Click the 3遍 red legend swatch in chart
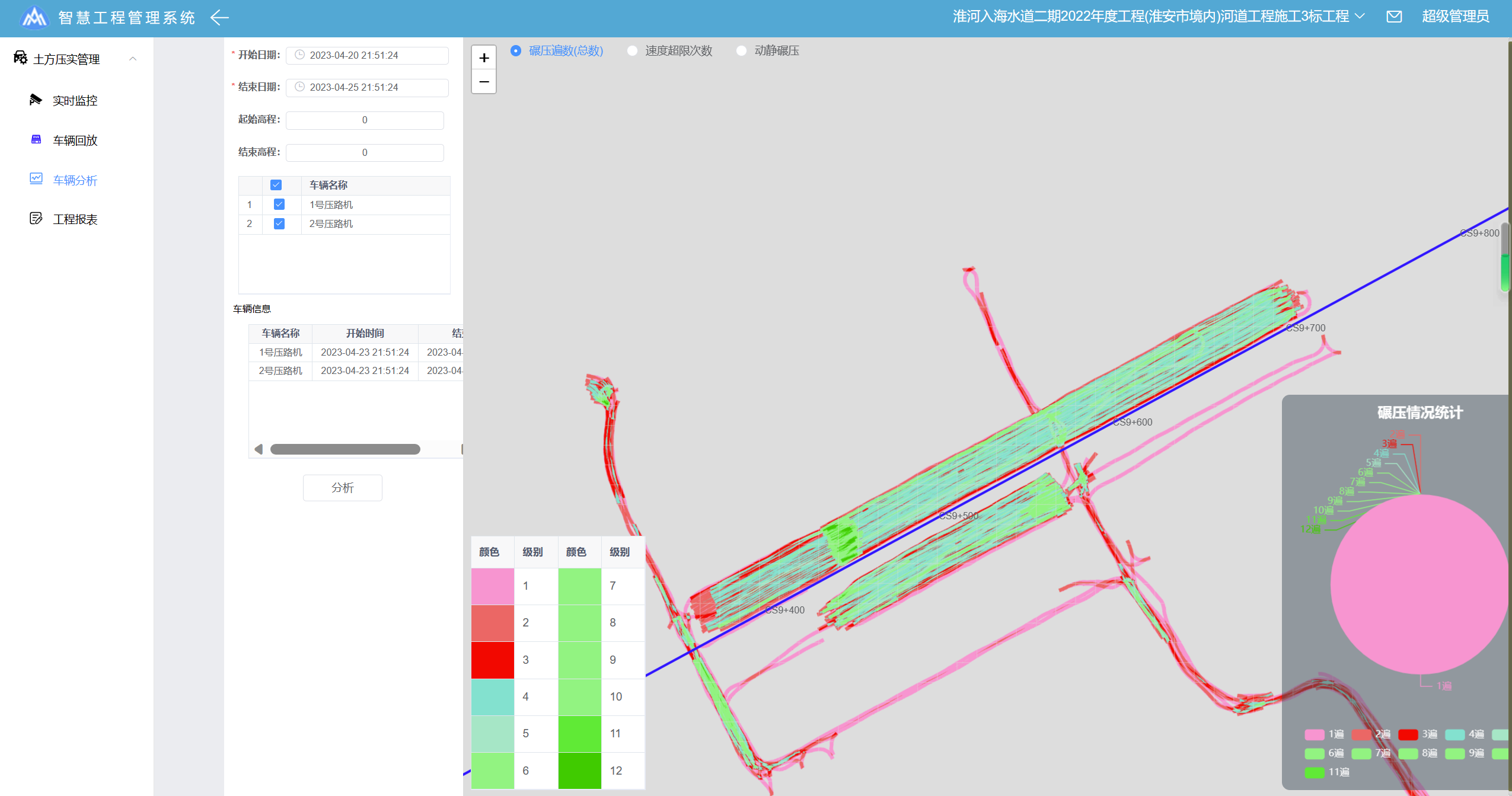The height and width of the screenshot is (796, 1512). click(x=1408, y=734)
